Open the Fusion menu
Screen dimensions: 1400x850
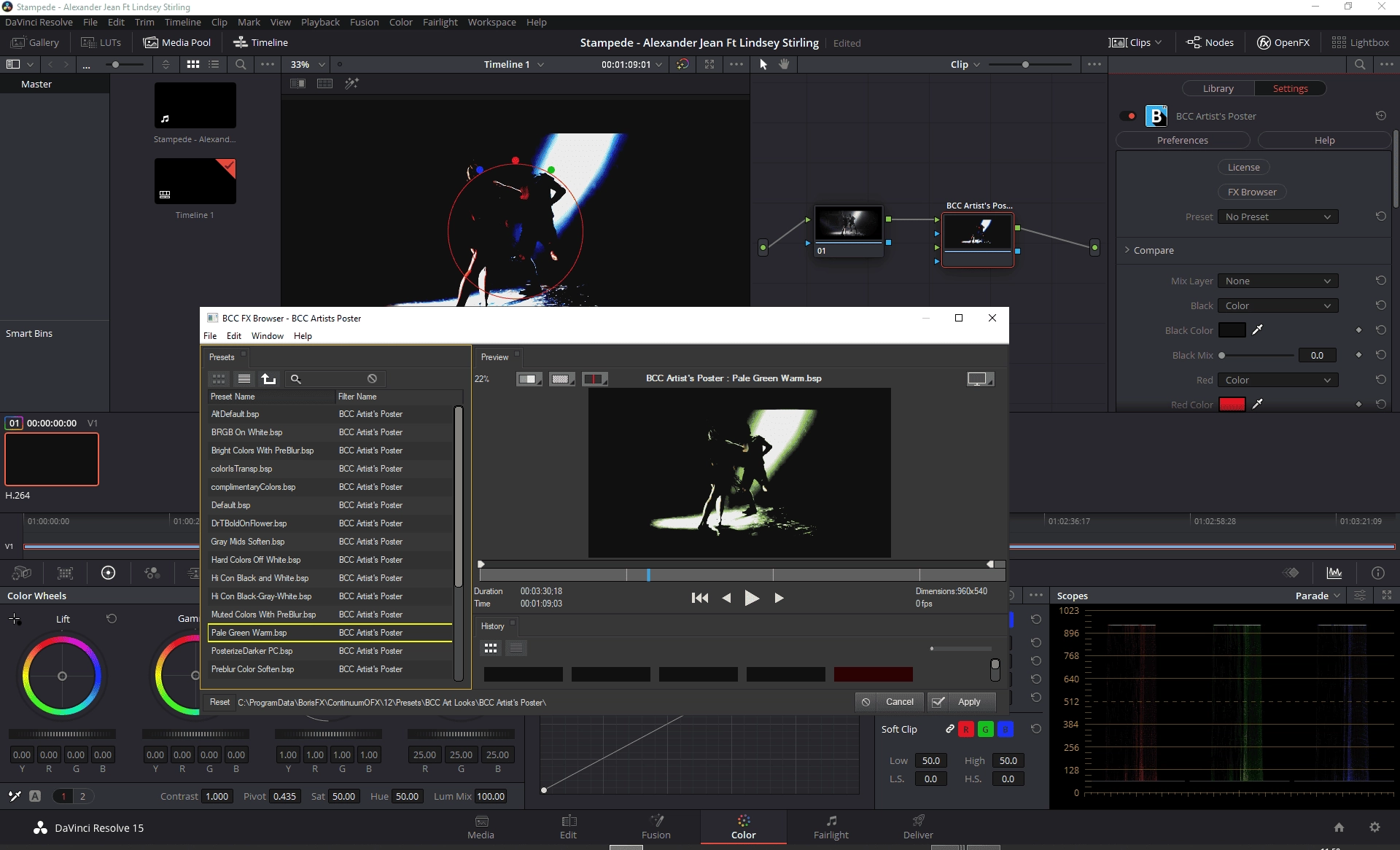[x=364, y=22]
